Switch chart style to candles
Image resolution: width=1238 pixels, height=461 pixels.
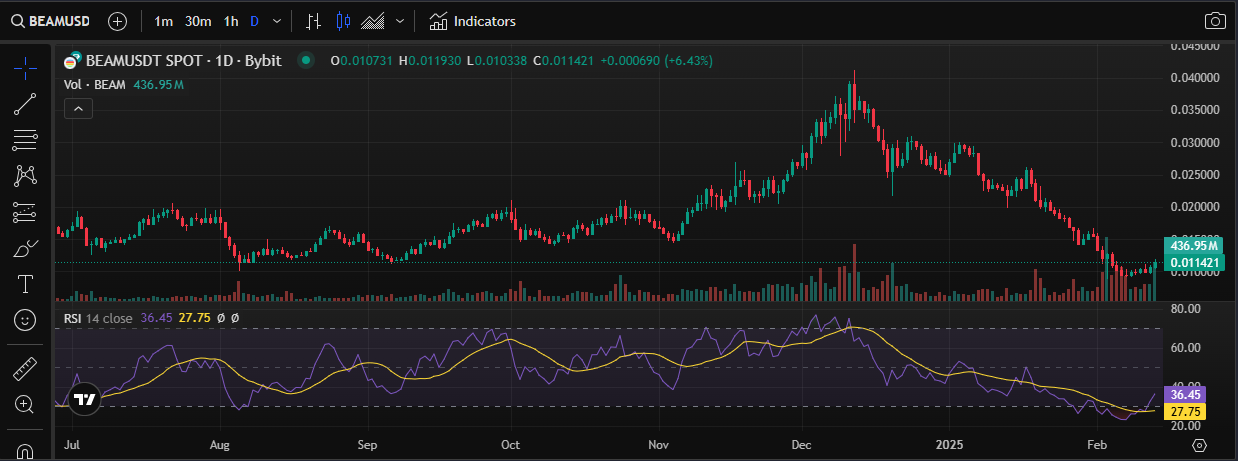click(x=344, y=21)
